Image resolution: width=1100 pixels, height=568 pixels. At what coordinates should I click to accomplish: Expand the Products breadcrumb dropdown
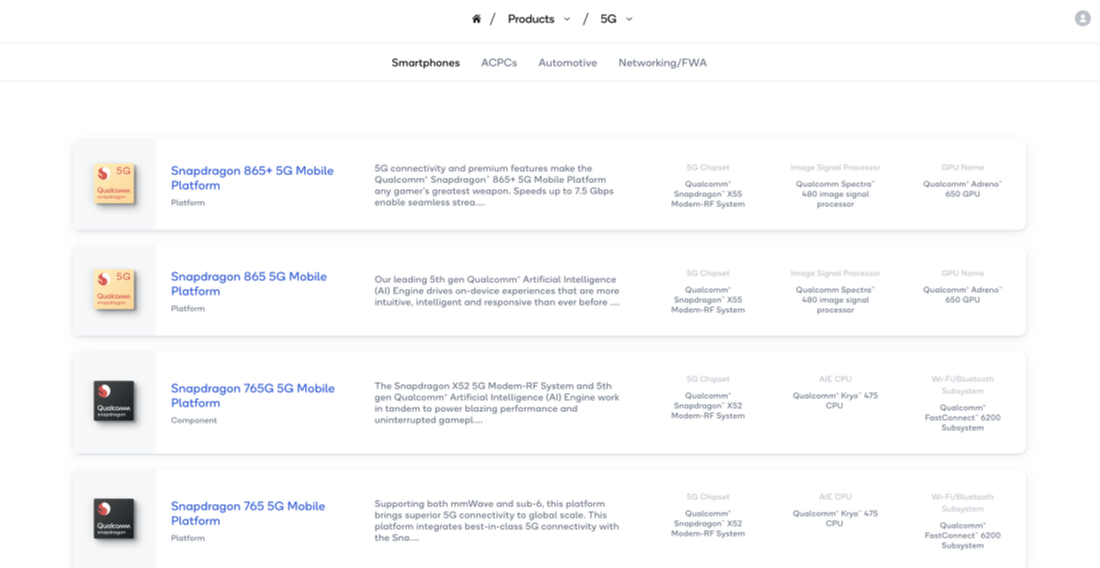(567, 19)
